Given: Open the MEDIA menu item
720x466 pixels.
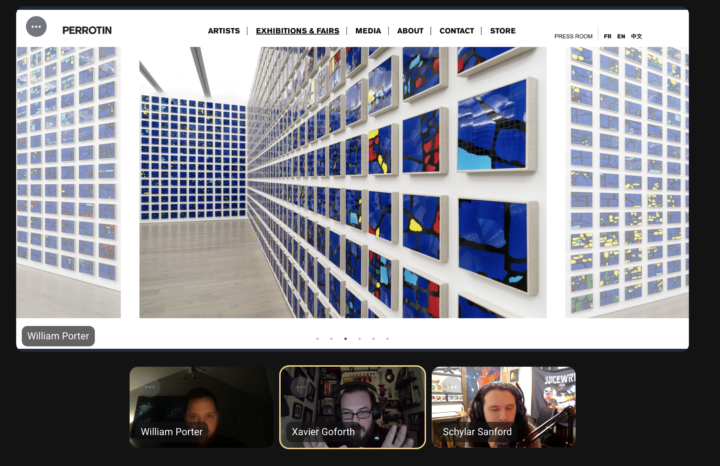Looking at the screenshot, I should click(x=368, y=31).
